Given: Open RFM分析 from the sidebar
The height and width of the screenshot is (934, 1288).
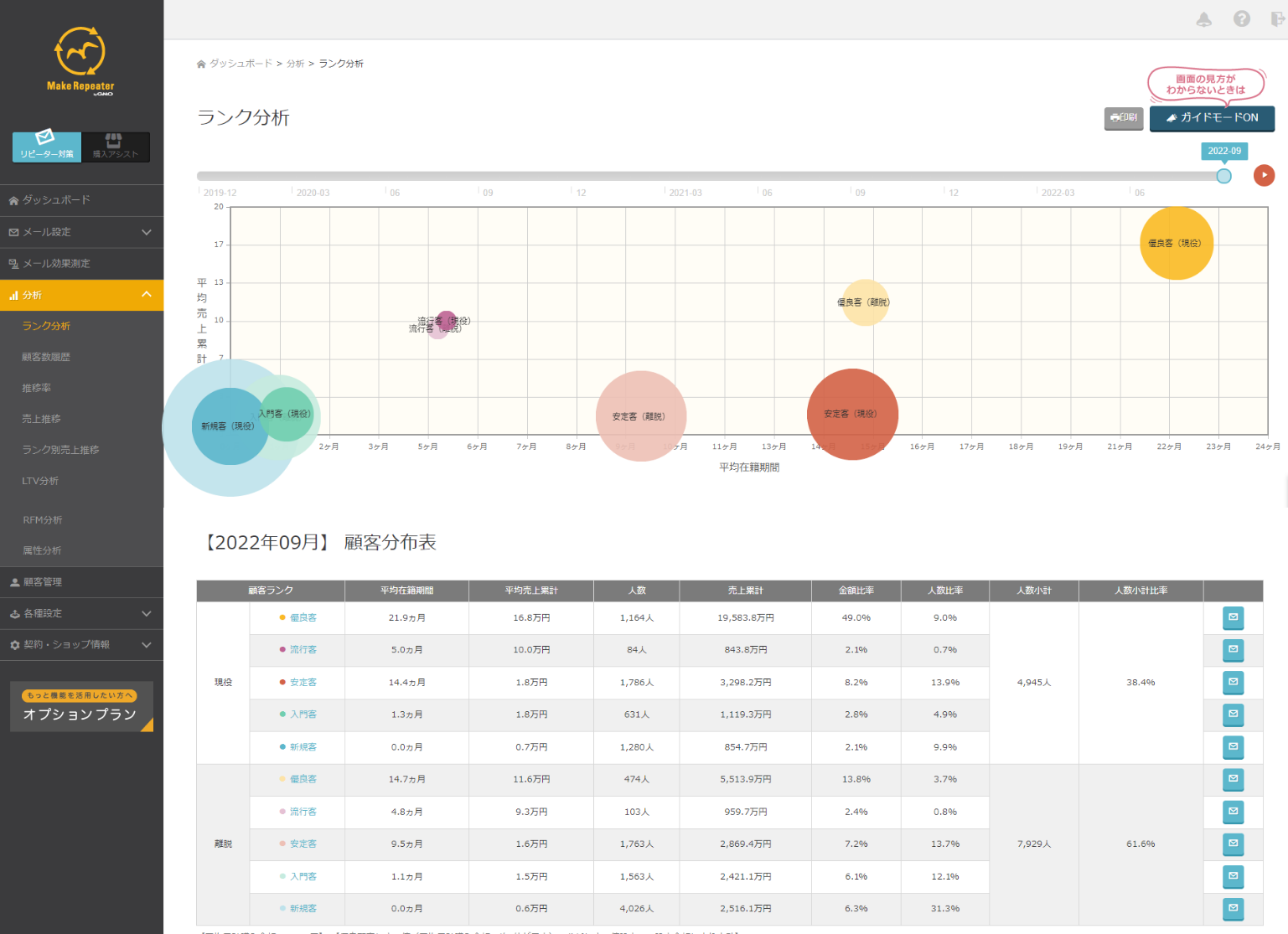Looking at the screenshot, I should pyautogui.click(x=43, y=520).
